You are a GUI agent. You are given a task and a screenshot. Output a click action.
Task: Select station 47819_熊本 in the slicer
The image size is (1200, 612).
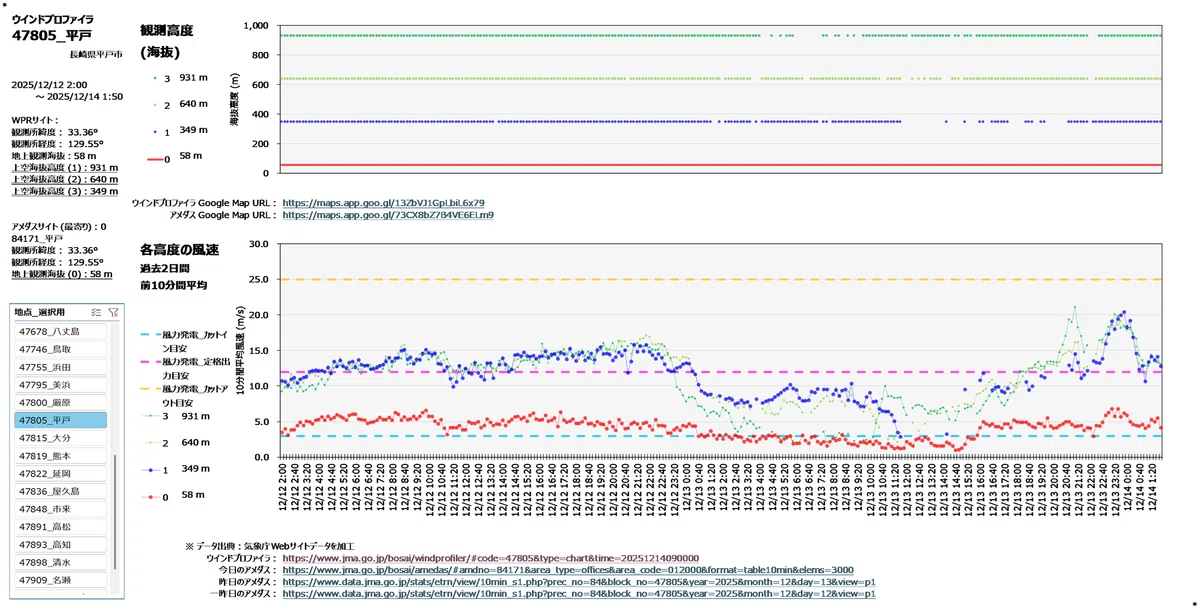60,456
